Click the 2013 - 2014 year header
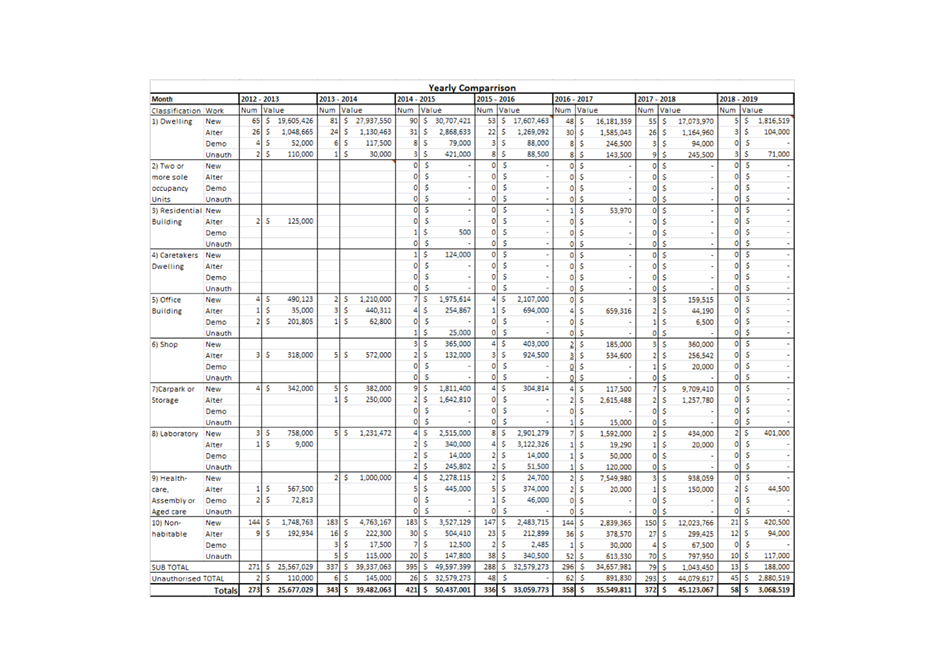 point(339,99)
